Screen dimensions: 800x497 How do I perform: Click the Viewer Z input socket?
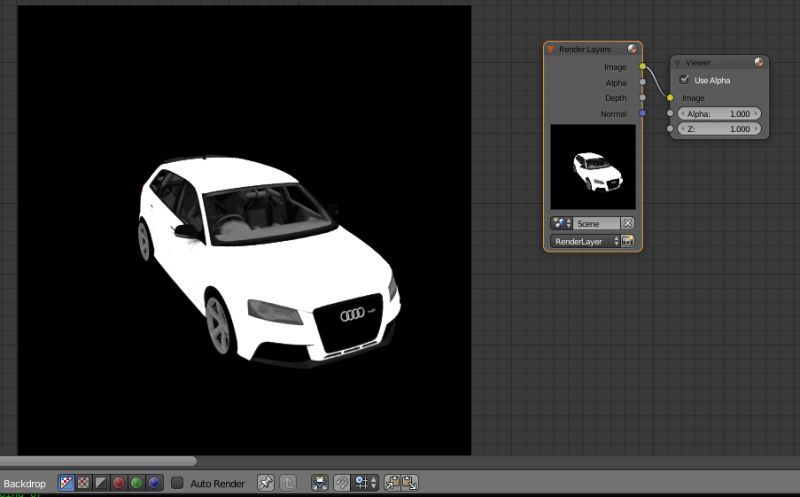670,129
